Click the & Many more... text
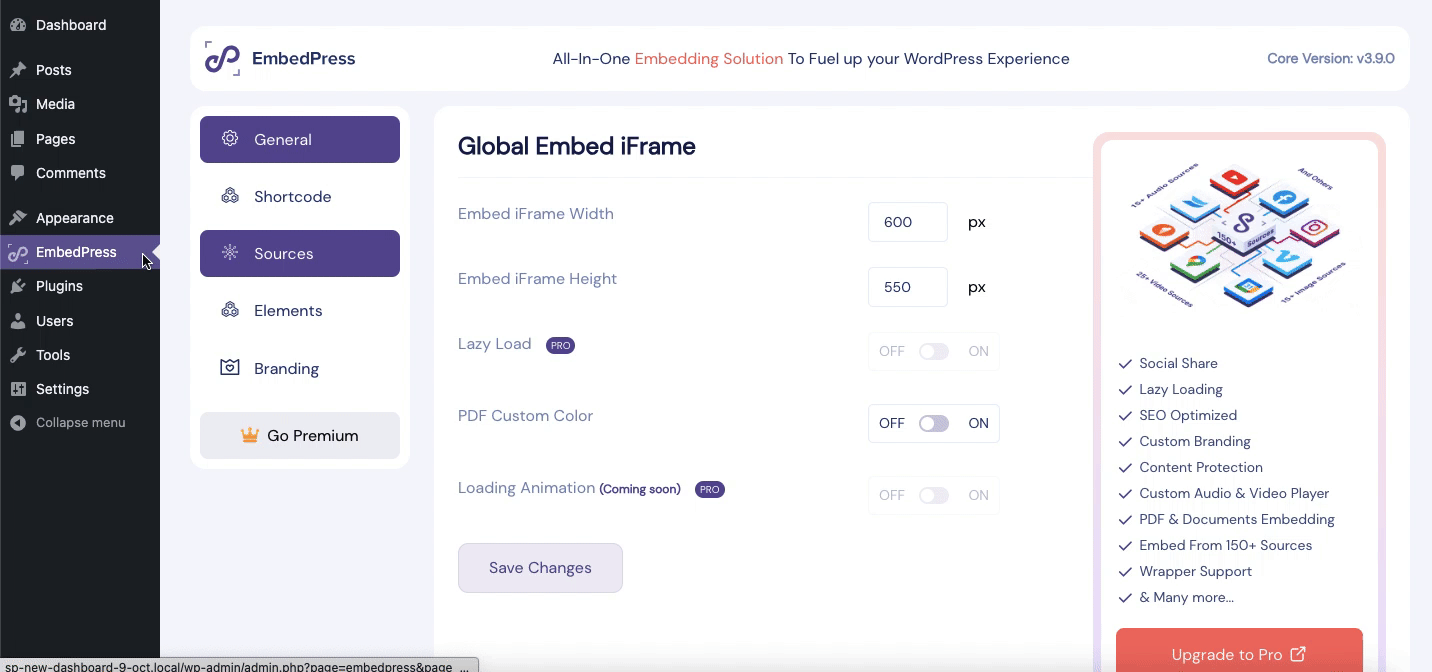Image resolution: width=1432 pixels, height=672 pixels. pos(1186,597)
